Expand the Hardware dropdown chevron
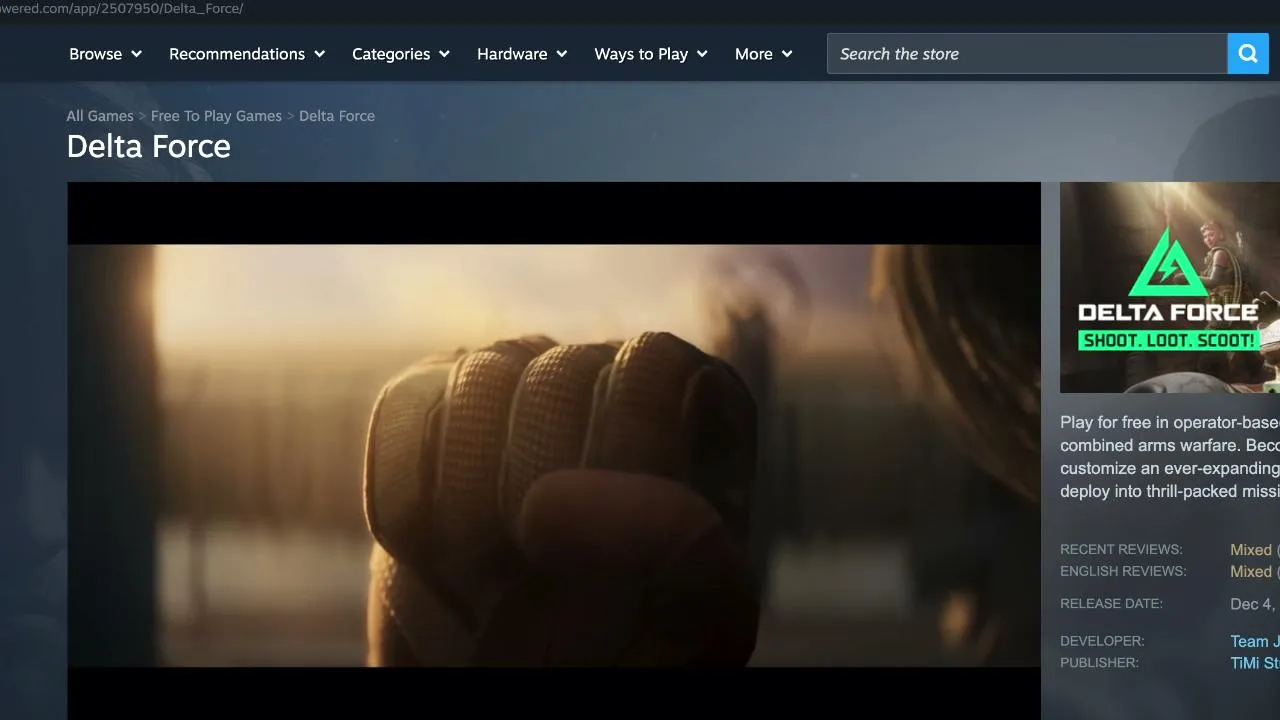Screen dimensions: 1280x720 tap(562, 54)
